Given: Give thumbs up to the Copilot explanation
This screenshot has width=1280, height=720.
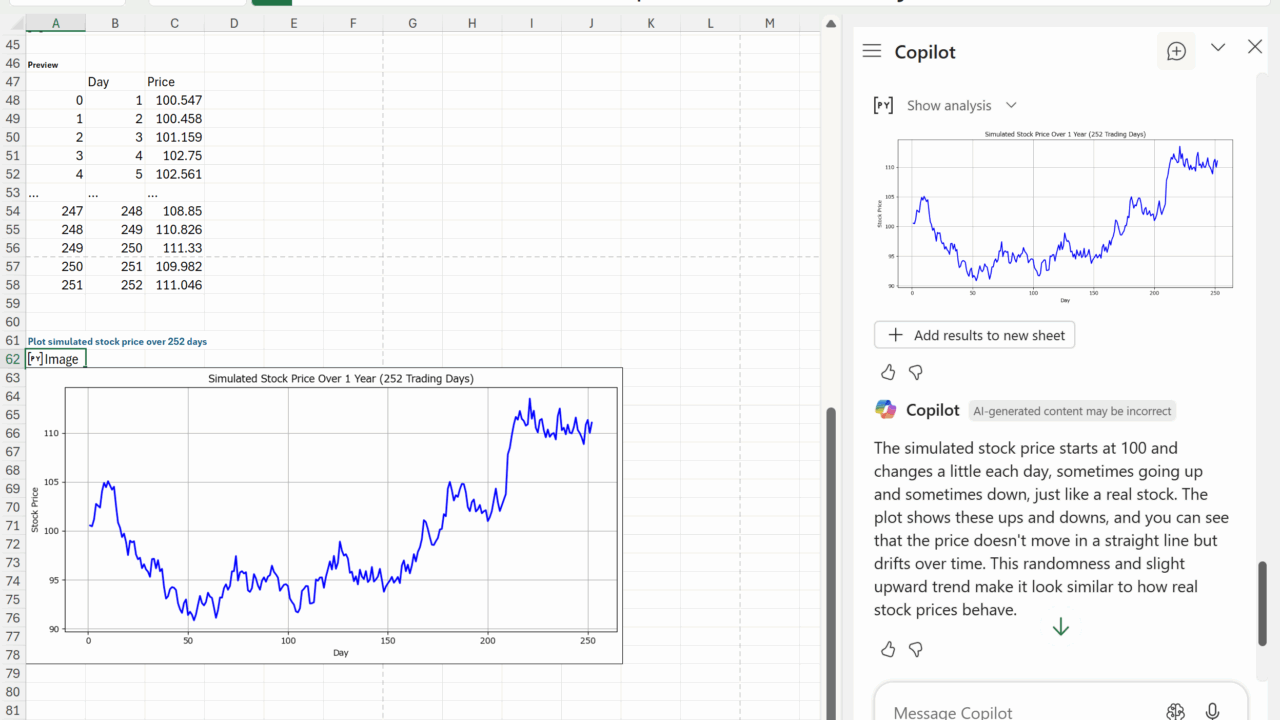Looking at the screenshot, I should click(x=888, y=649).
